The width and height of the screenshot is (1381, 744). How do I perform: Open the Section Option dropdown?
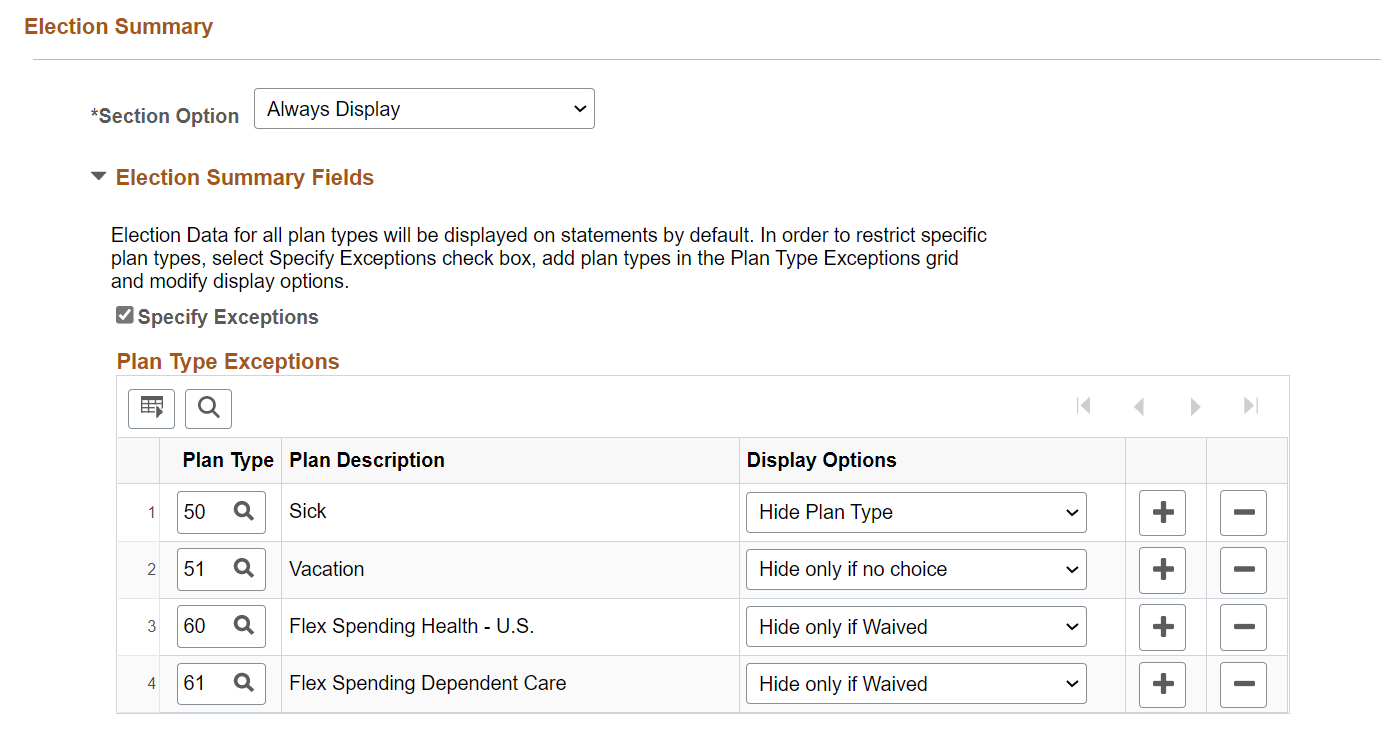pyautogui.click(x=424, y=109)
